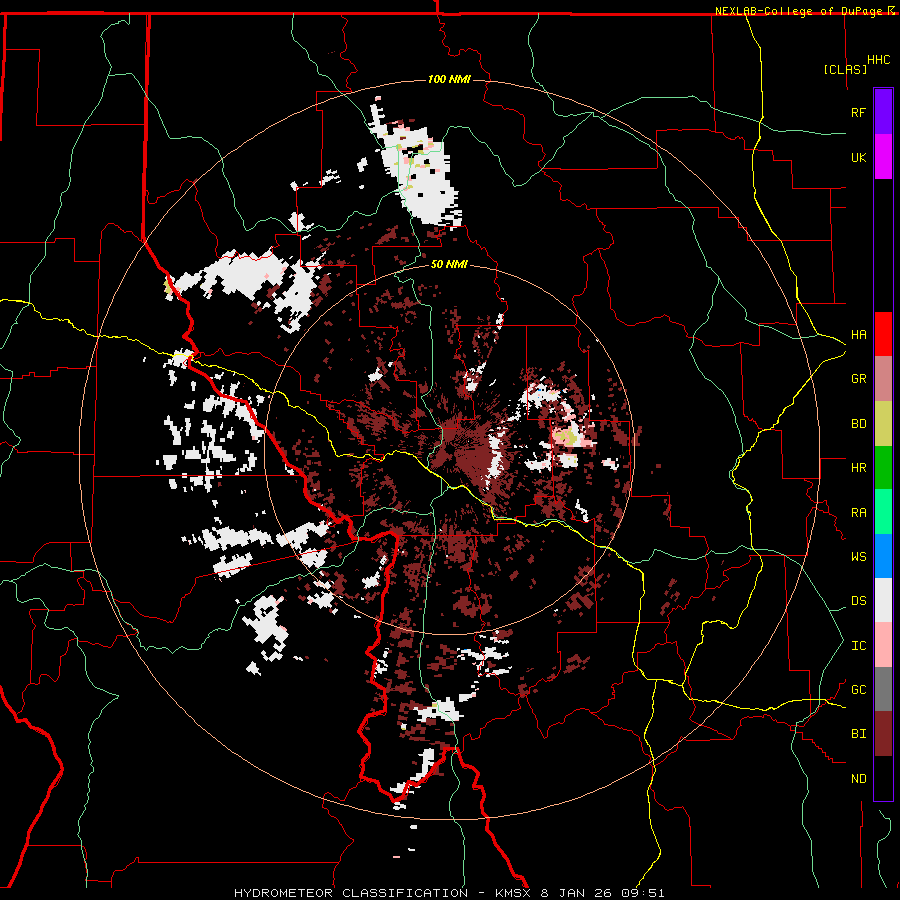
Task: Click the IC legend label
Action: [858, 646]
